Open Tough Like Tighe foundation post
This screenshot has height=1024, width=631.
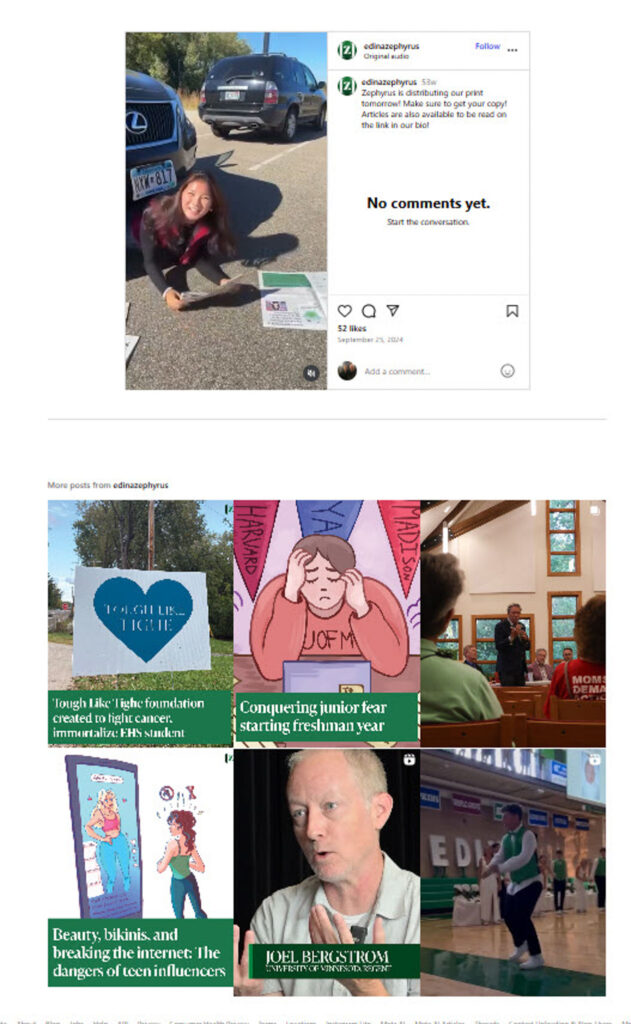140,623
